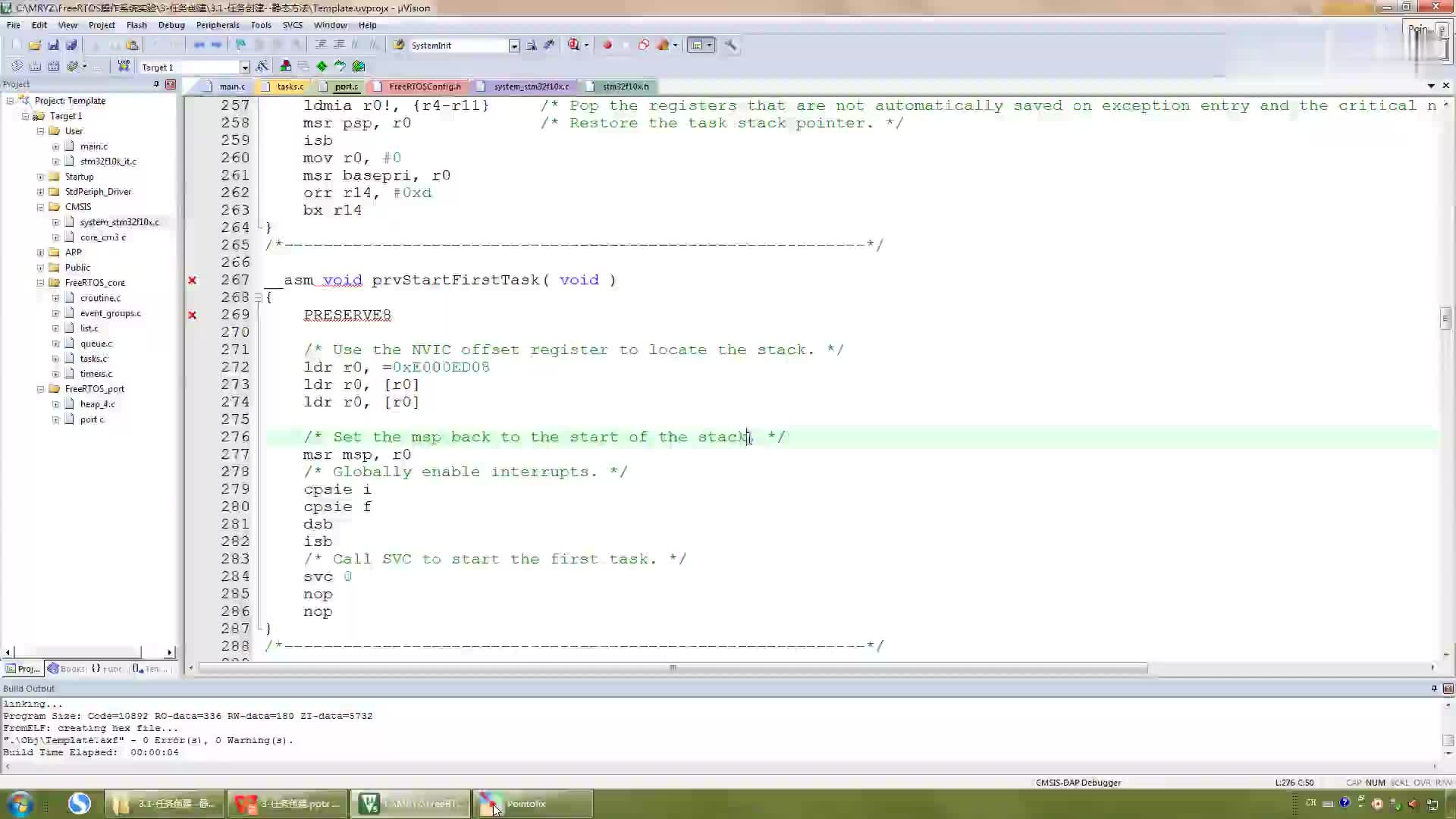Create a new file via toolbar
1456x819 pixels.
17,45
